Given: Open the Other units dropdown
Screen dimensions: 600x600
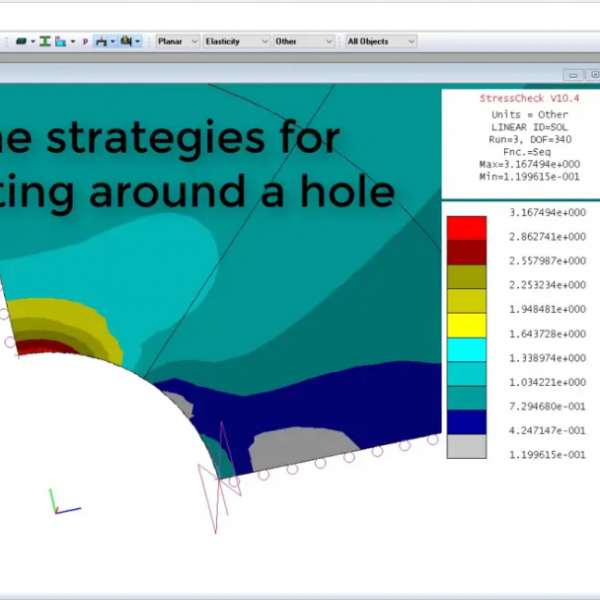Looking at the screenshot, I should point(303,41).
